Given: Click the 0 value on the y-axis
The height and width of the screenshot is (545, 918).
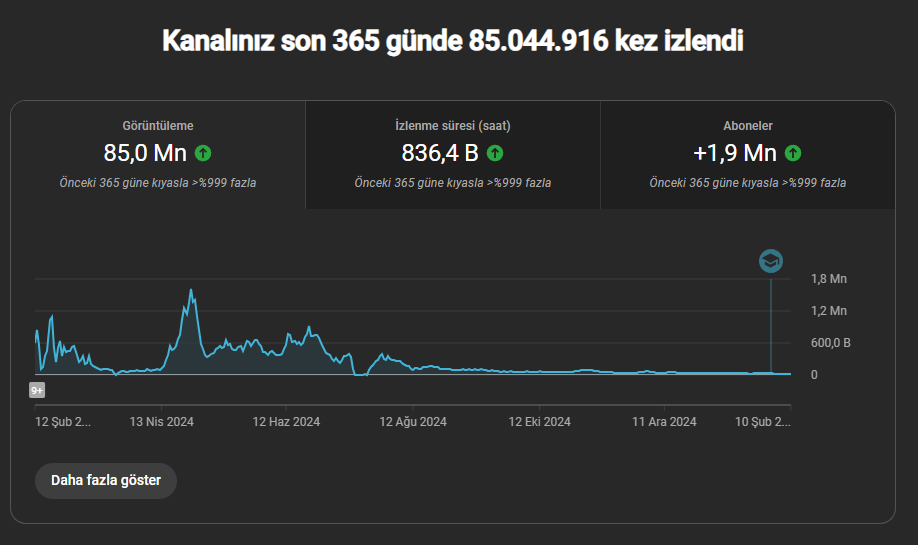Looking at the screenshot, I should [x=814, y=375].
